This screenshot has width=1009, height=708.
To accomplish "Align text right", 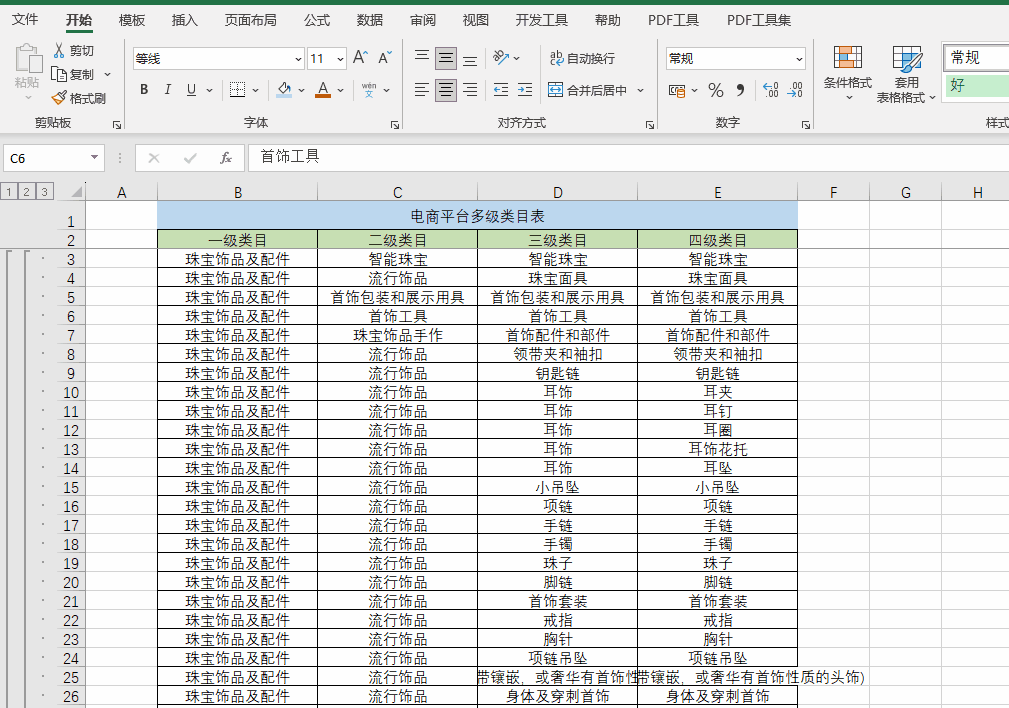I will [470, 89].
